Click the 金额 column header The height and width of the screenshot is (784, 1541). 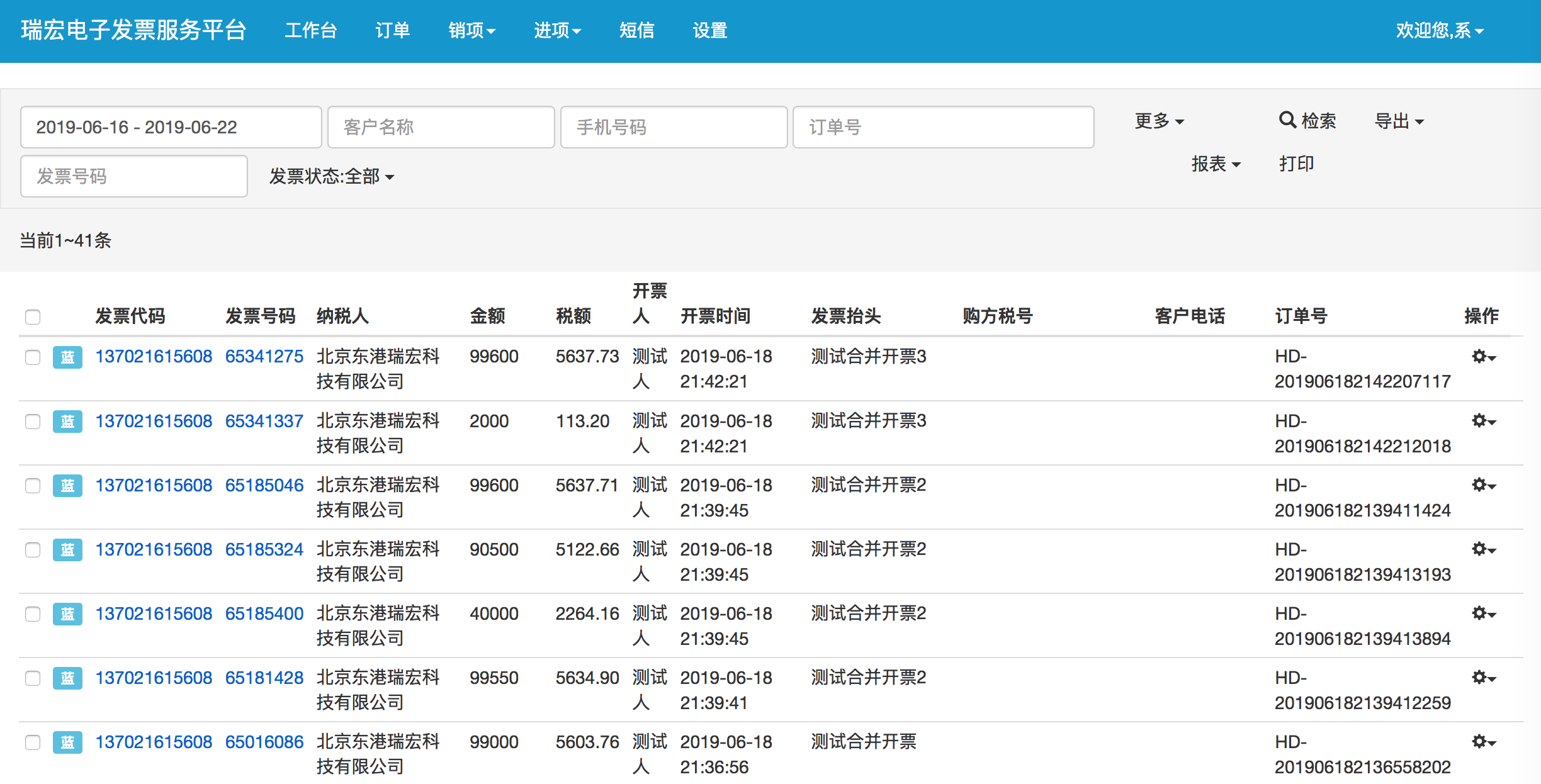(x=488, y=316)
